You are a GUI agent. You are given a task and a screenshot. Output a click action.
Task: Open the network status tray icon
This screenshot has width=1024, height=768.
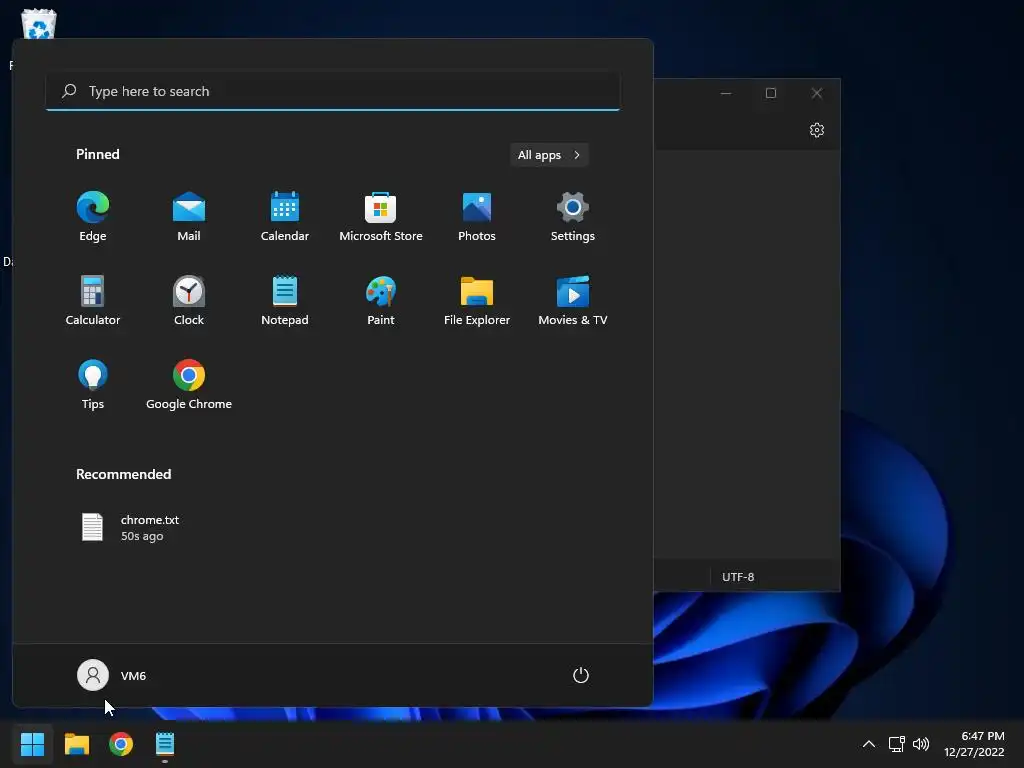(x=896, y=744)
